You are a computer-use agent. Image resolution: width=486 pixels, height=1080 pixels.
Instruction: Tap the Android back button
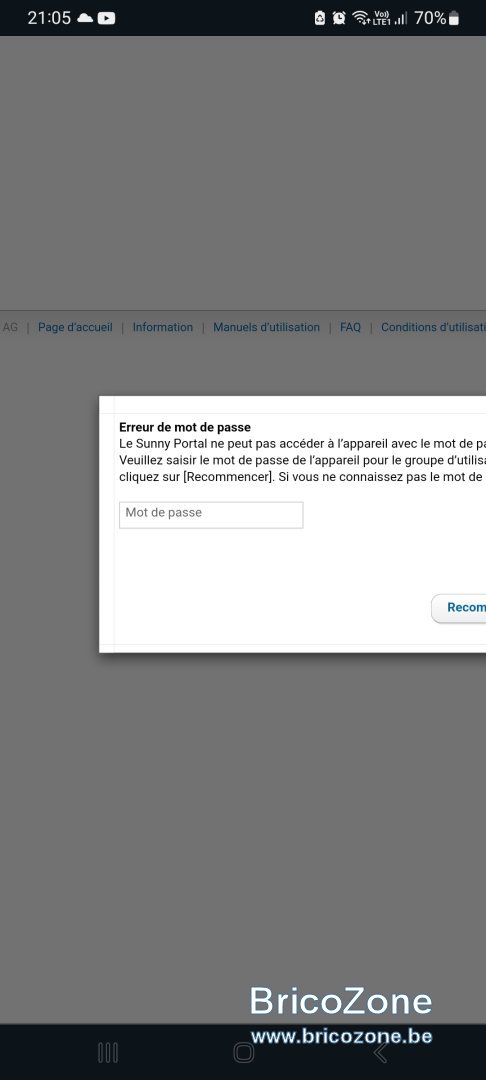coord(379,1052)
